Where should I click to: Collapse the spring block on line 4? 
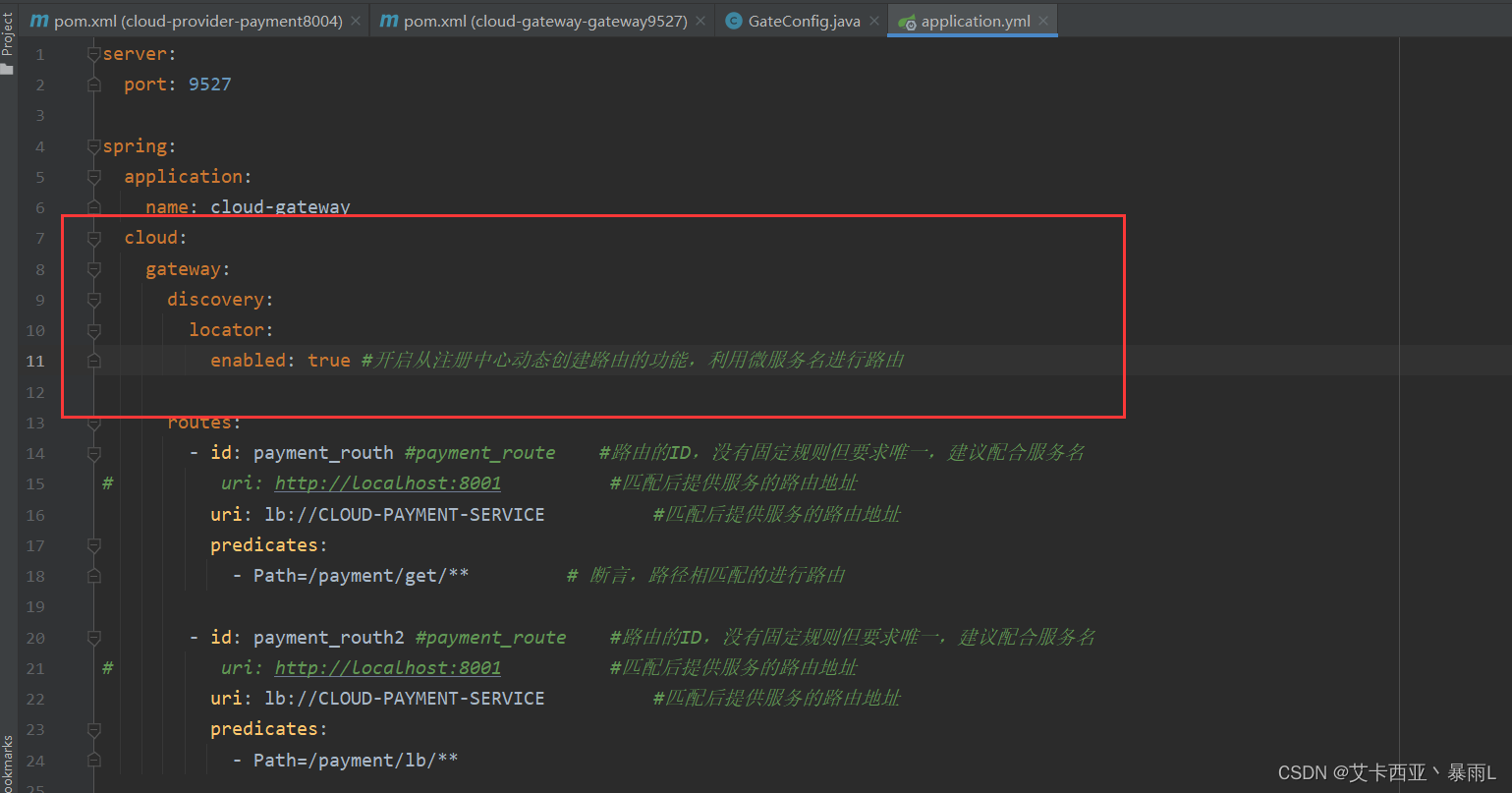(x=94, y=146)
